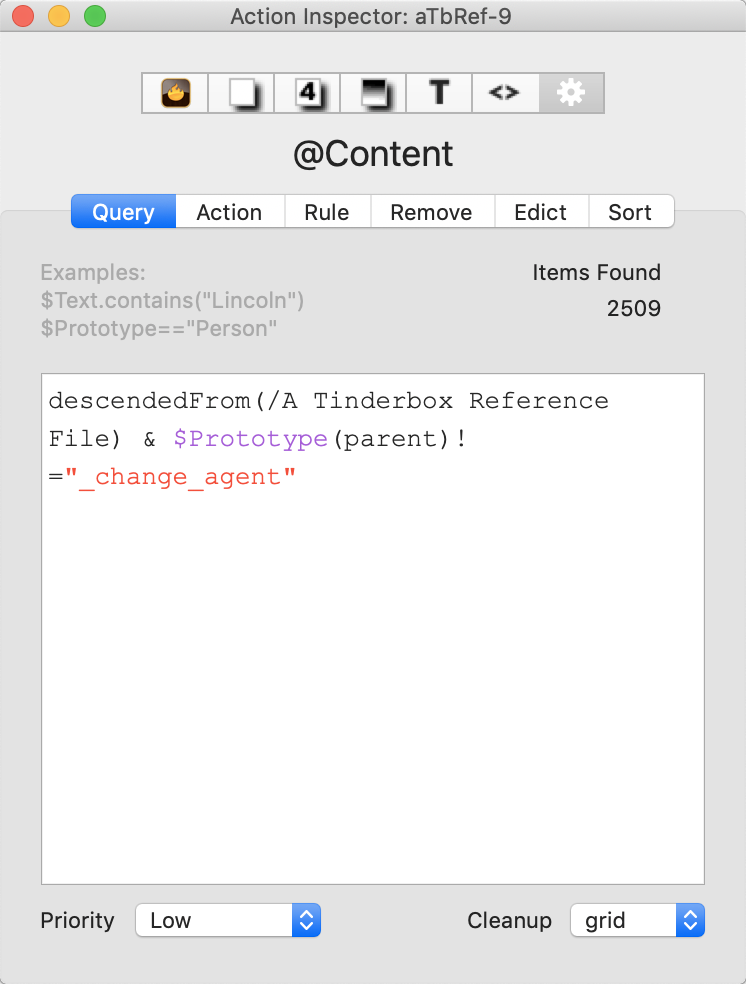
Task: Click the highlighted $Prototype text in query
Action: [251, 438]
